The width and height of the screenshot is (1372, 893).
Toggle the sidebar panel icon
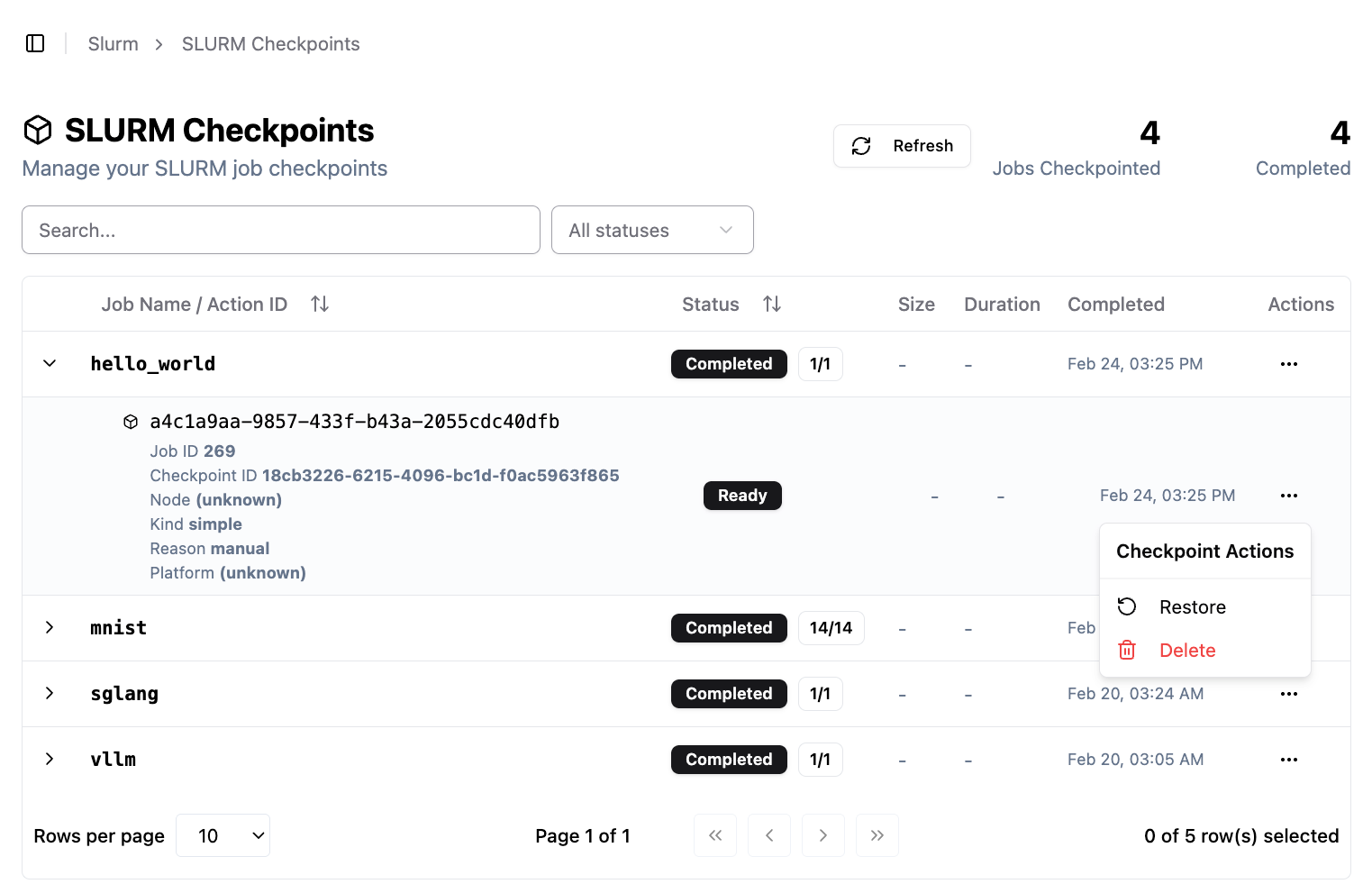click(x=35, y=43)
